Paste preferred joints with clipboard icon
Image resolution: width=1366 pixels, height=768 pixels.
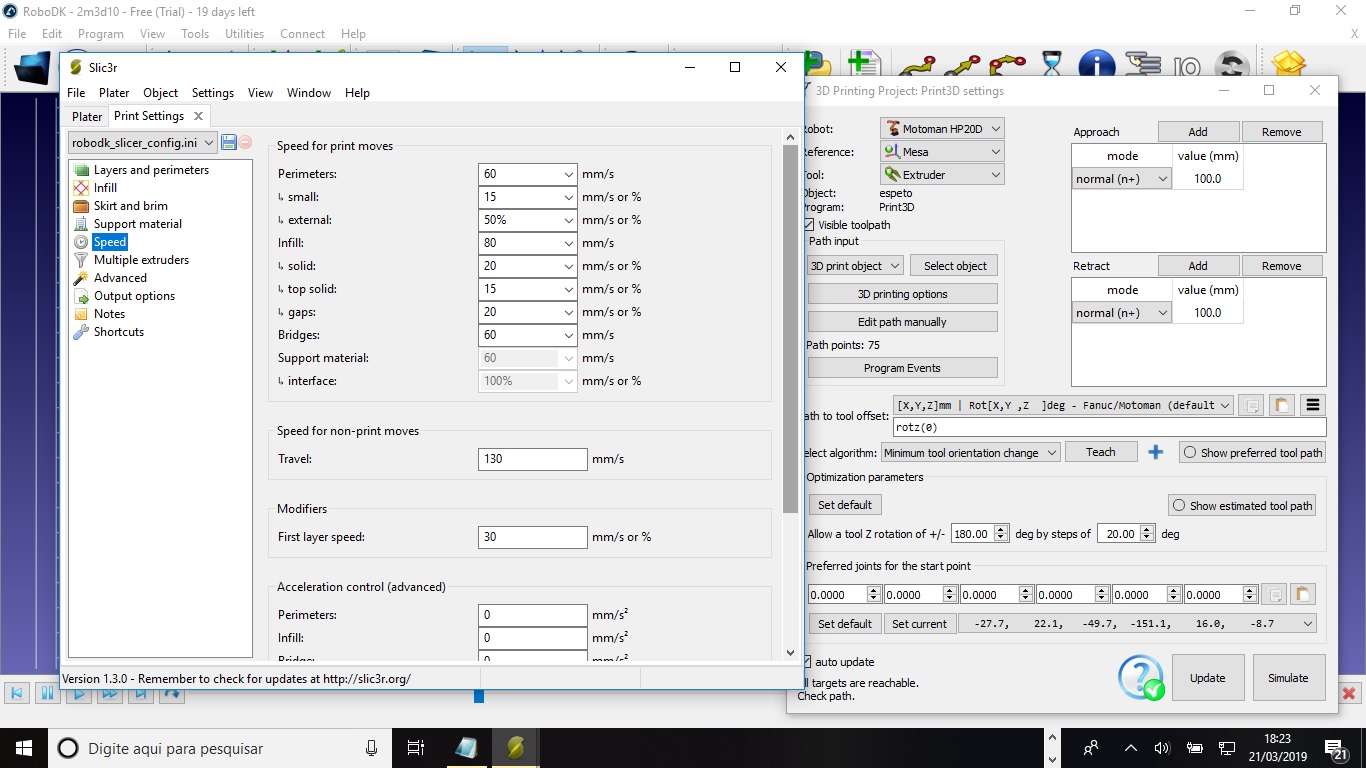(x=1302, y=594)
